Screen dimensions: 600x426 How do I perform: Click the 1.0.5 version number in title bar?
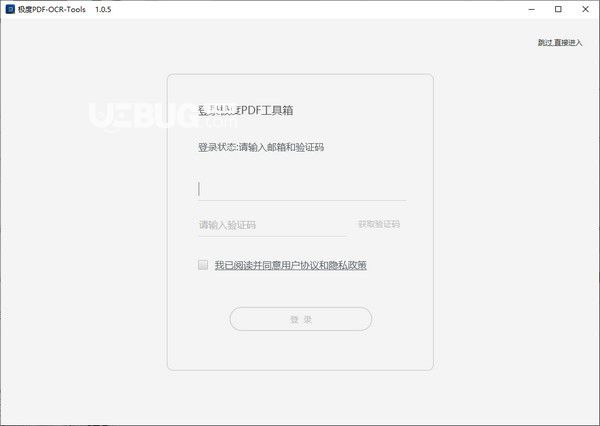(103, 10)
